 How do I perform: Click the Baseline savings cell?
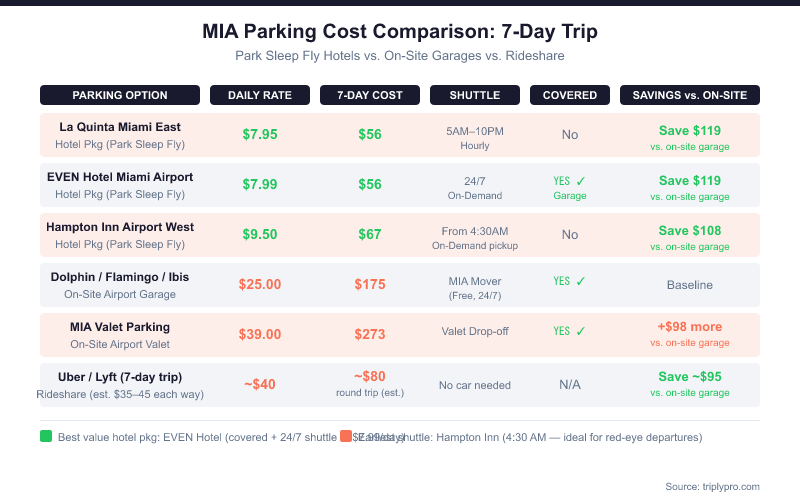[690, 285]
